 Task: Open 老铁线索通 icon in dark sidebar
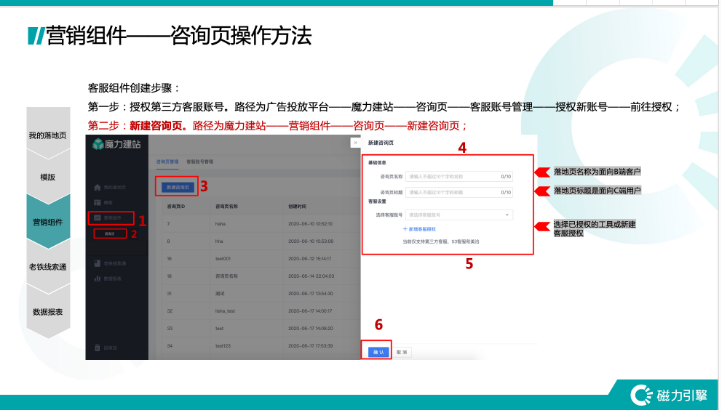[97, 263]
